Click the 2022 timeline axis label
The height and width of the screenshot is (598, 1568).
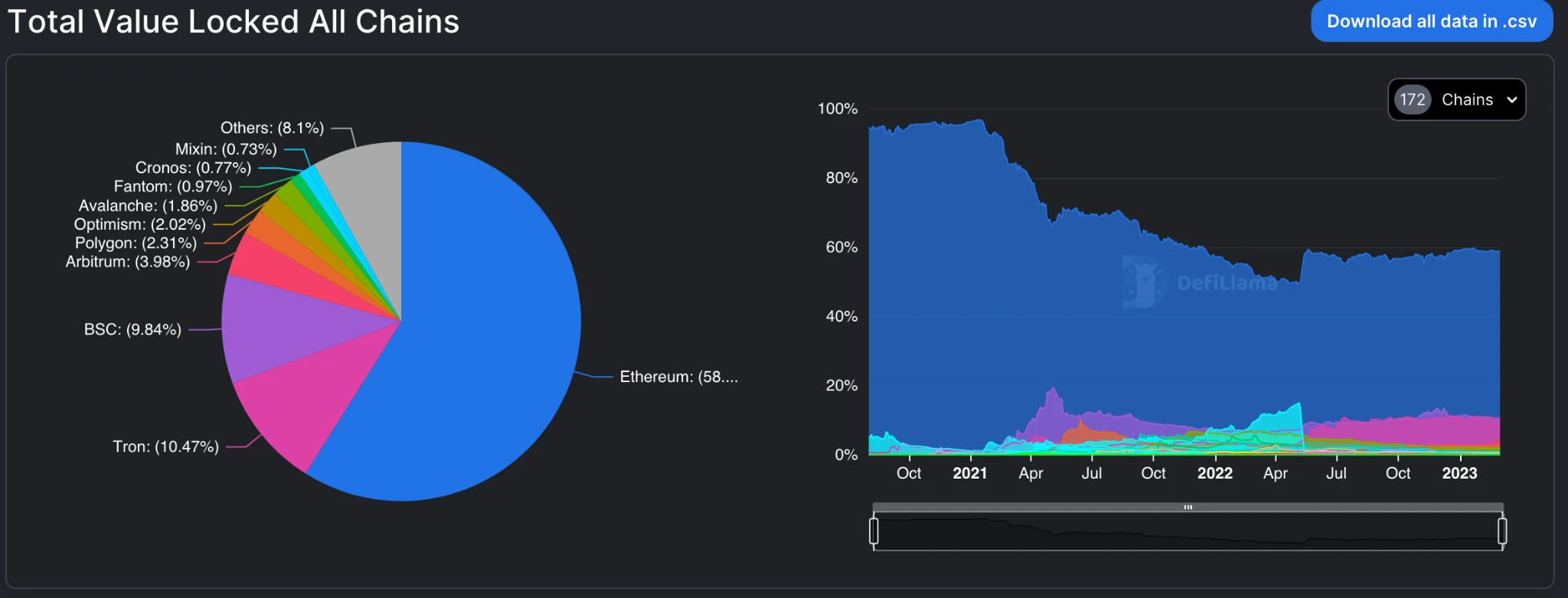click(x=1214, y=473)
